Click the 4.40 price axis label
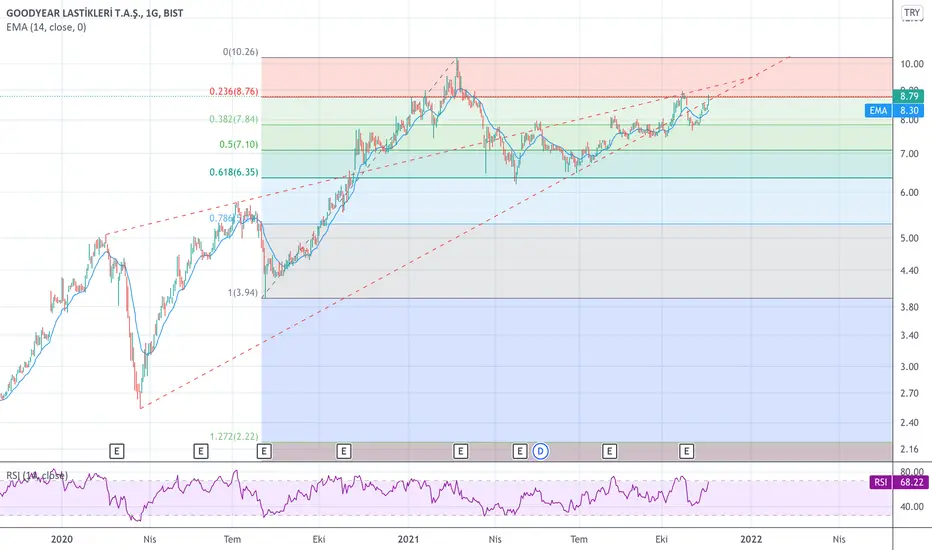This screenshot has height=550, width=932. pos(909,270)
